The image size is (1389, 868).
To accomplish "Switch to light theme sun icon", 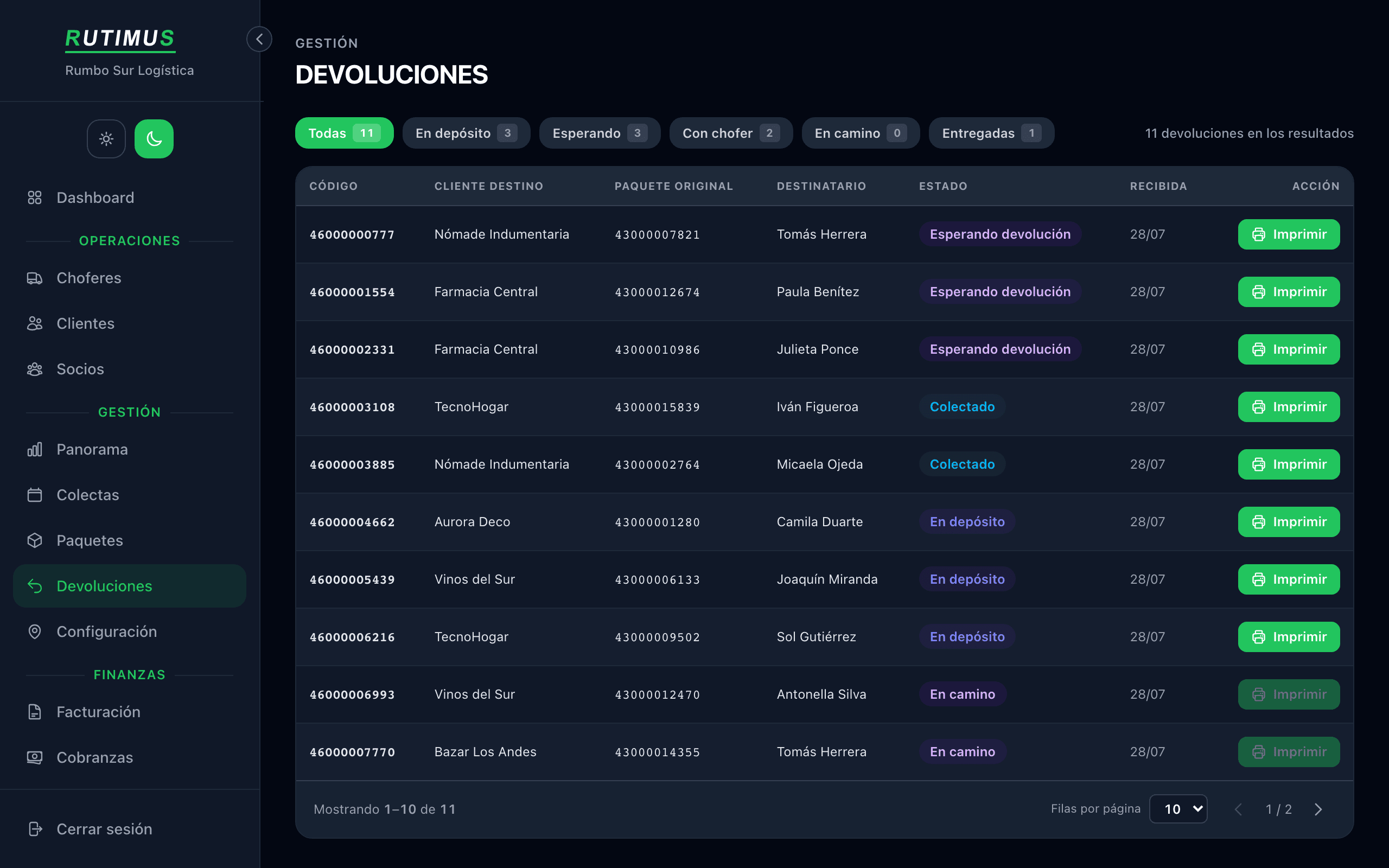I will [106, 139].
